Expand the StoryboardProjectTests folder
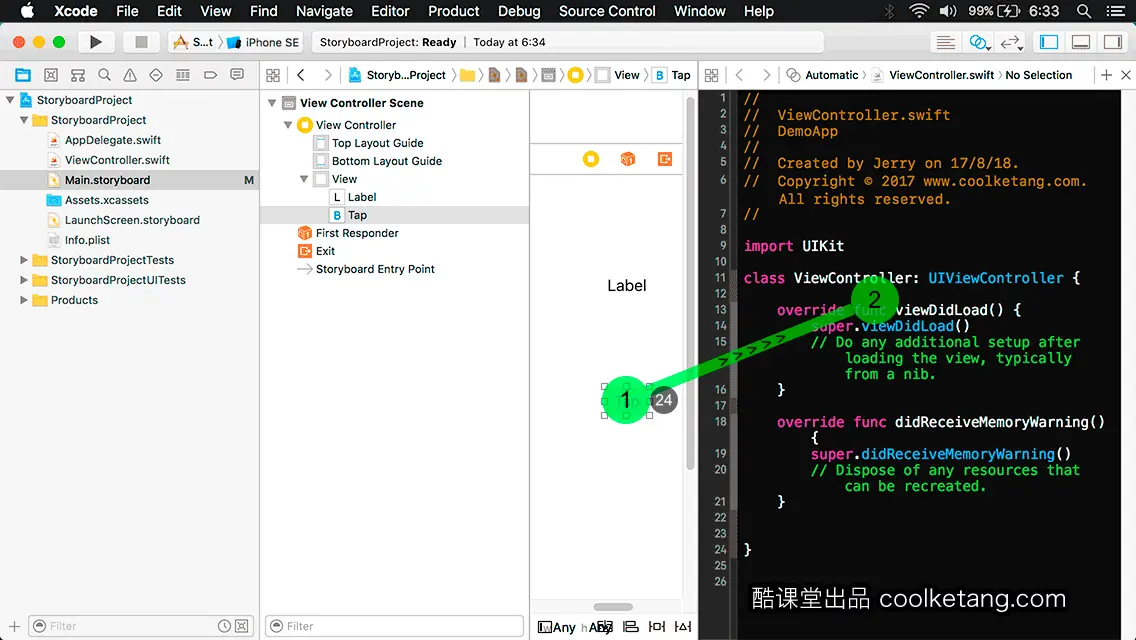The image size is (1136, 640). (x=24, y=259)
